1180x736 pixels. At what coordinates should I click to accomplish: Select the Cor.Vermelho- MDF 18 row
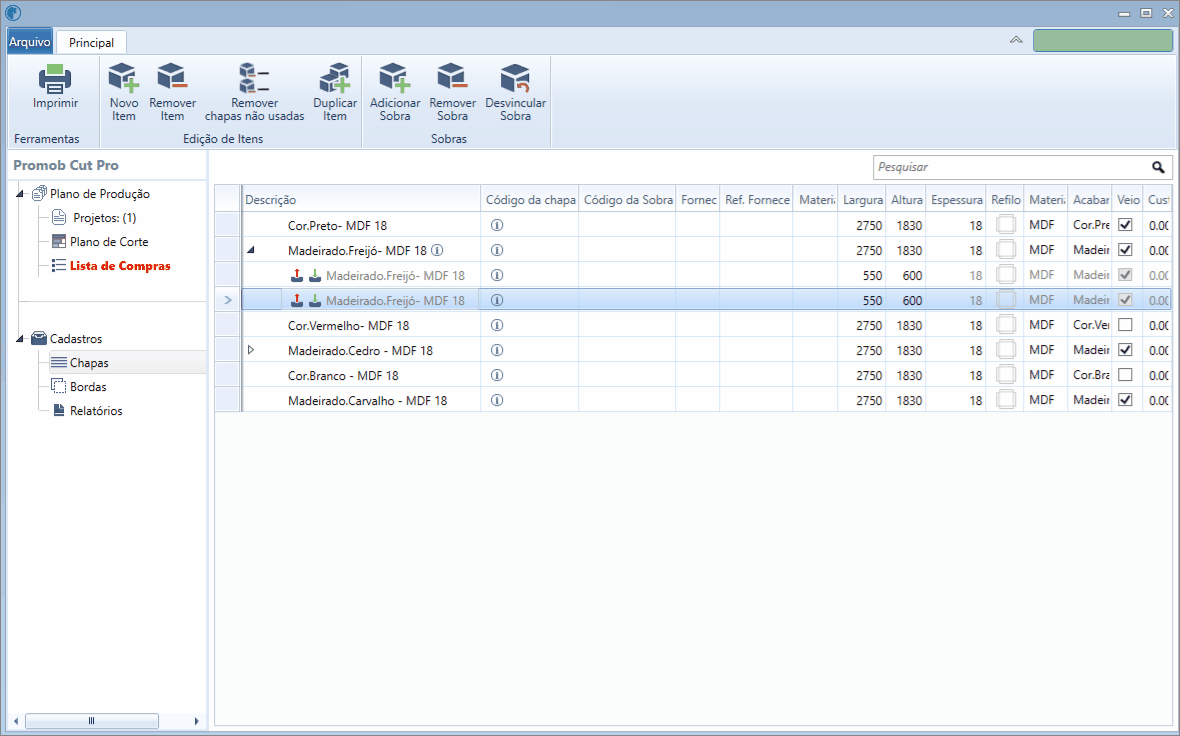click(692, 325)
